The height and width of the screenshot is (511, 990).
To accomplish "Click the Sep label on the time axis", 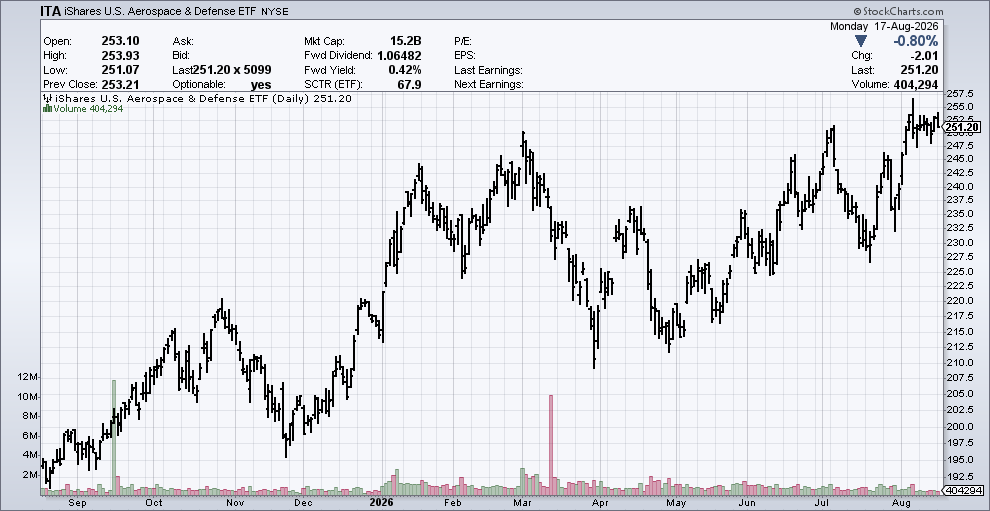I will pos(76,503).
